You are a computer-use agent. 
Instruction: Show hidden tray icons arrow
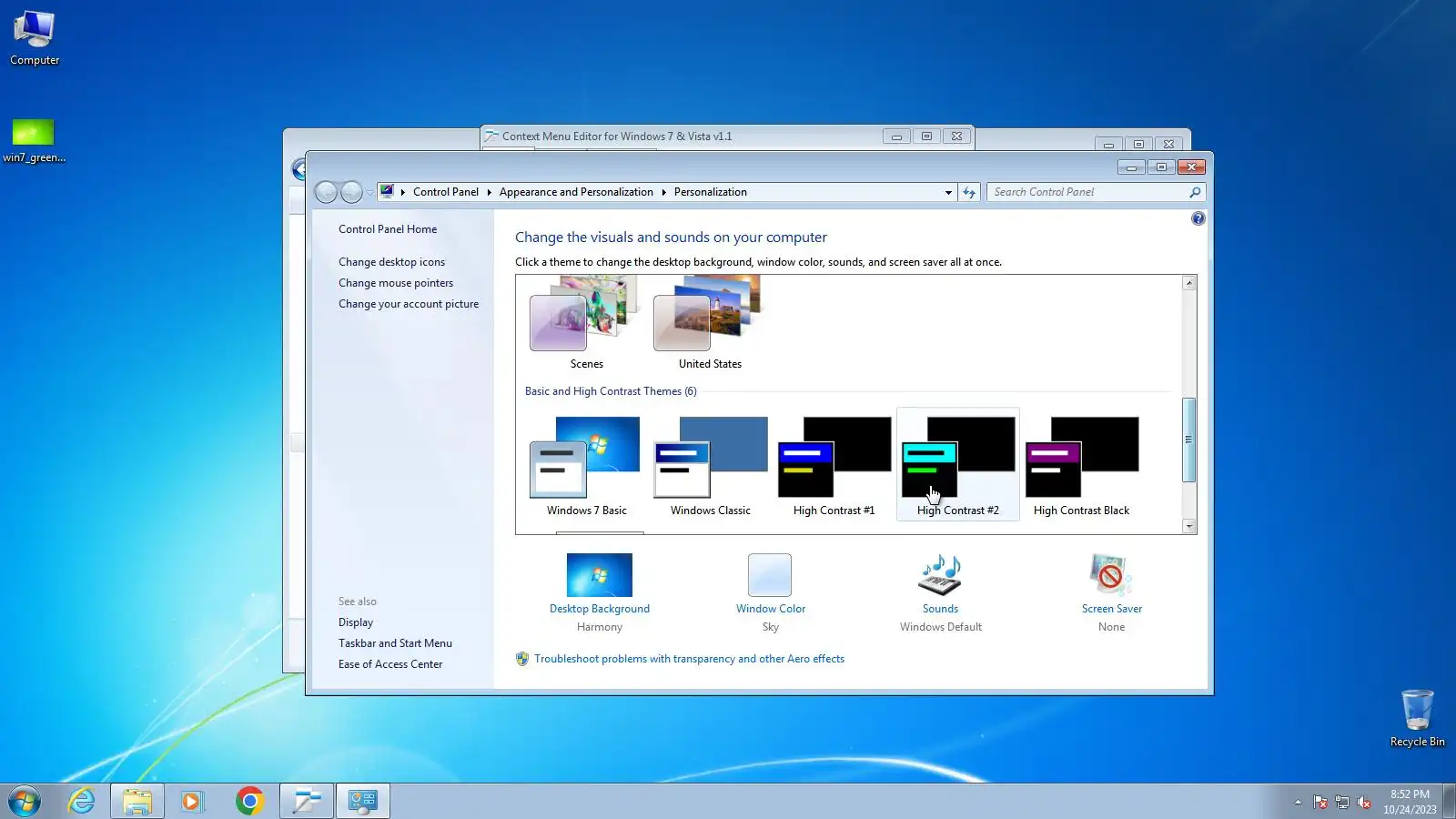point(1298,802)
